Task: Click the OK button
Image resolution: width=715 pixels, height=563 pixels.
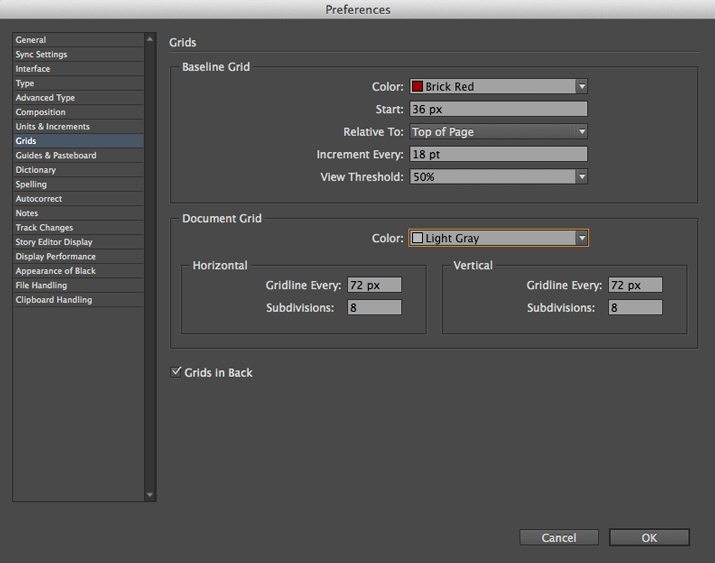Action: tap(649, 537)
